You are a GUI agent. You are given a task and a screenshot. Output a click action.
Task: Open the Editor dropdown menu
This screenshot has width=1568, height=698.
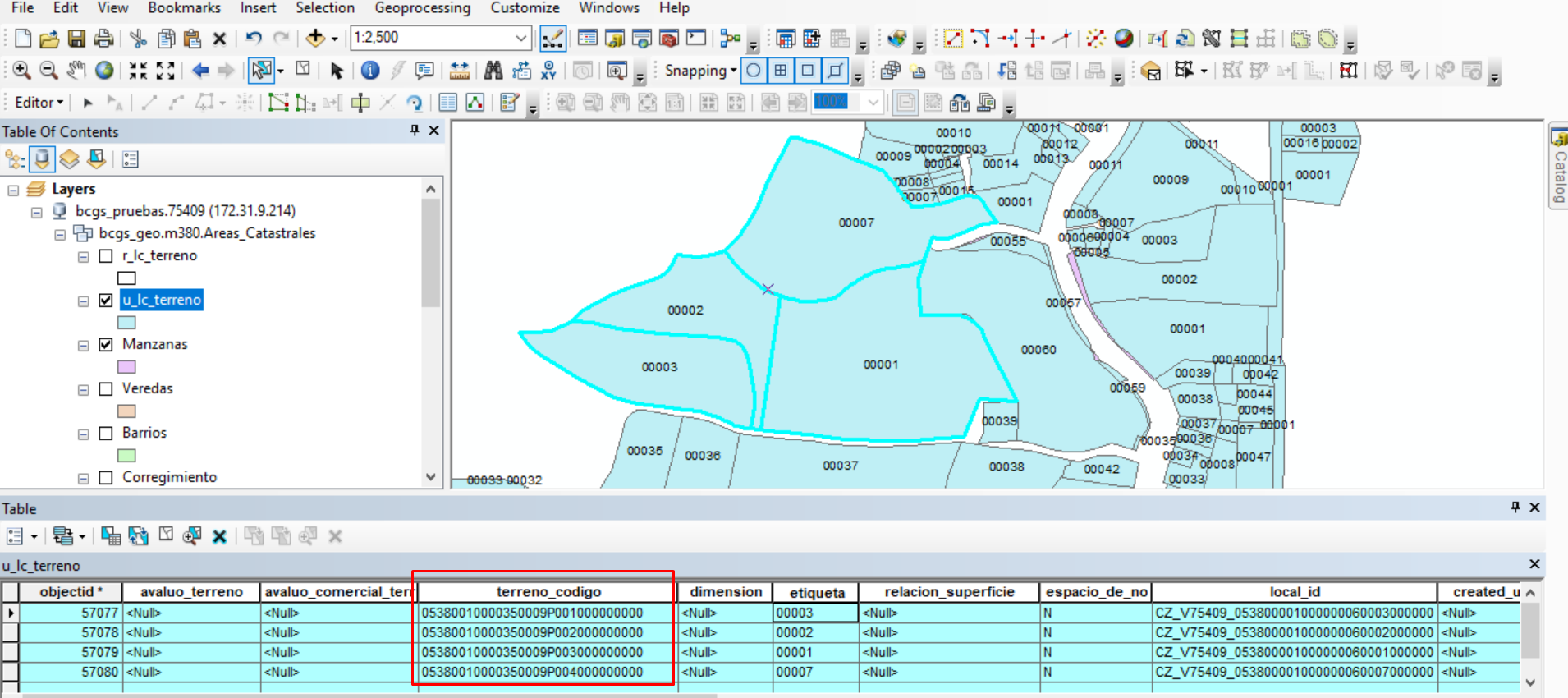(x=39, y=103)
